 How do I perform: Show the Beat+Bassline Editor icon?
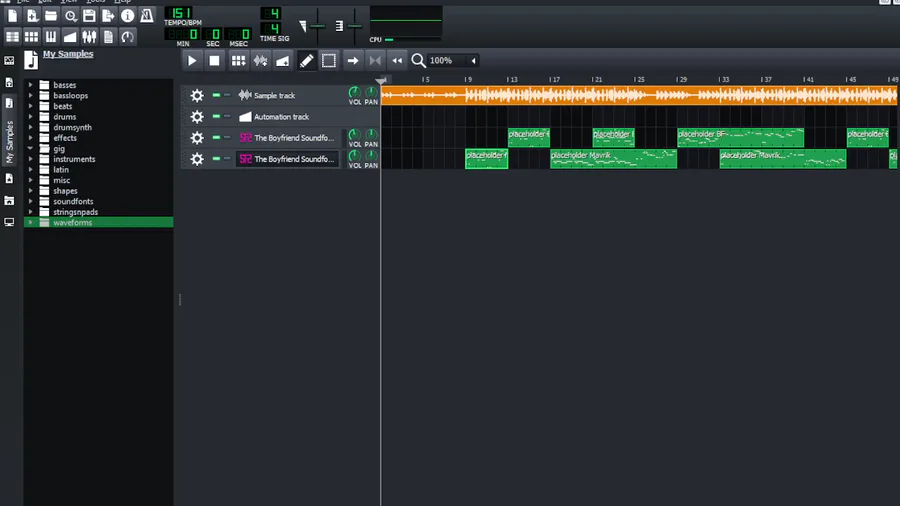click(32, 37)
